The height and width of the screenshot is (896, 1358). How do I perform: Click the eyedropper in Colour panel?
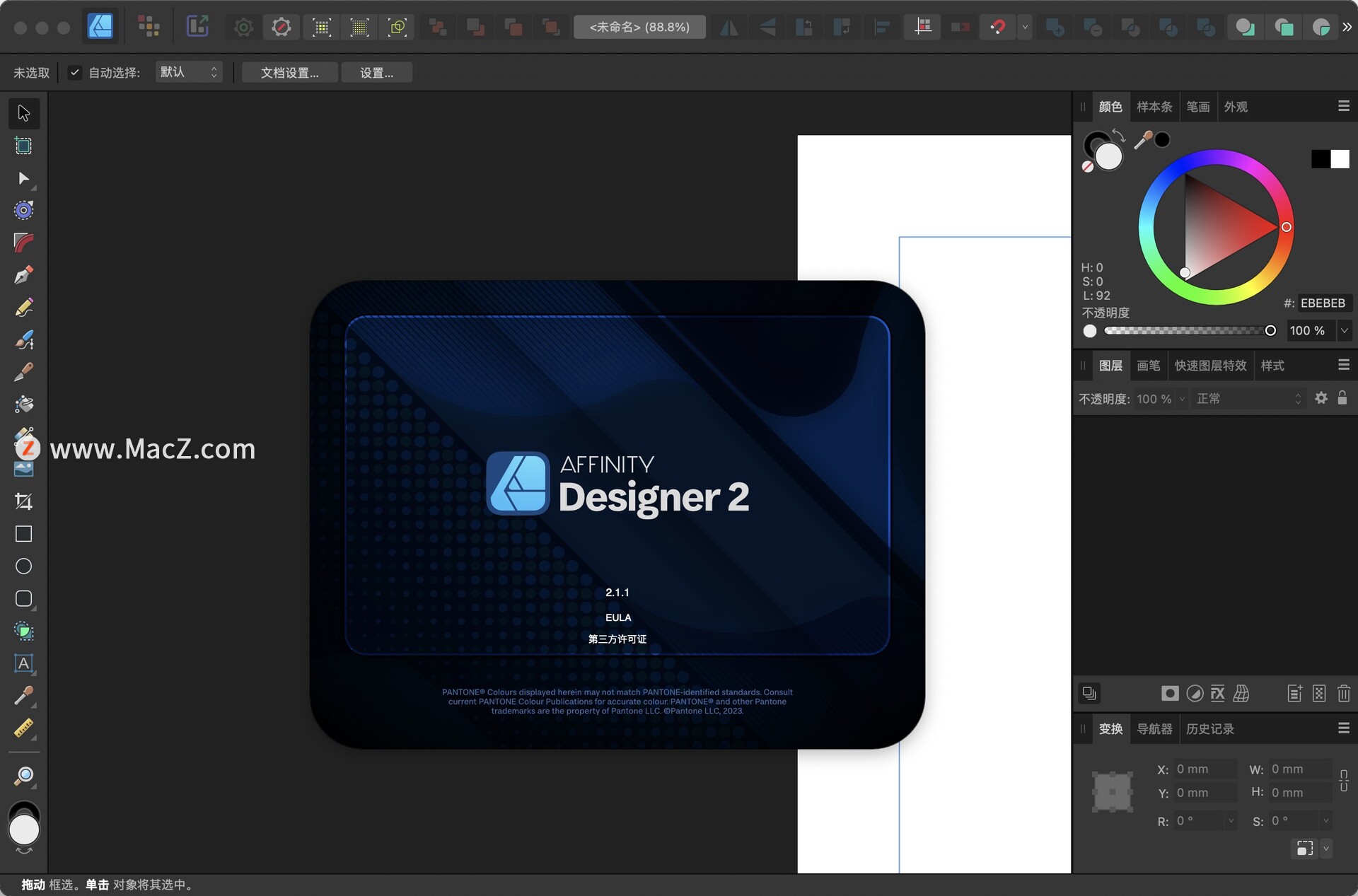pos(1142,140)
